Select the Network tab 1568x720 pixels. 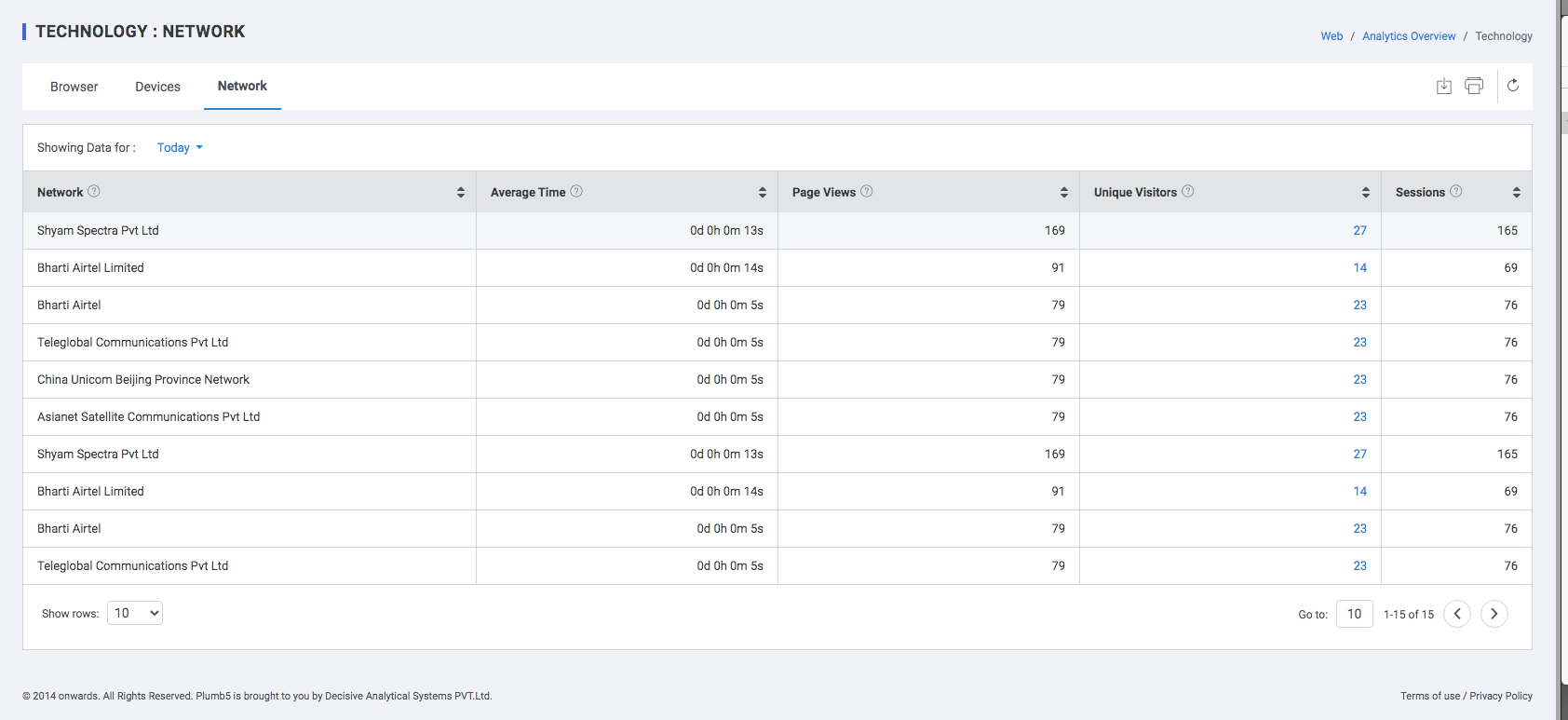coord(242,86)
